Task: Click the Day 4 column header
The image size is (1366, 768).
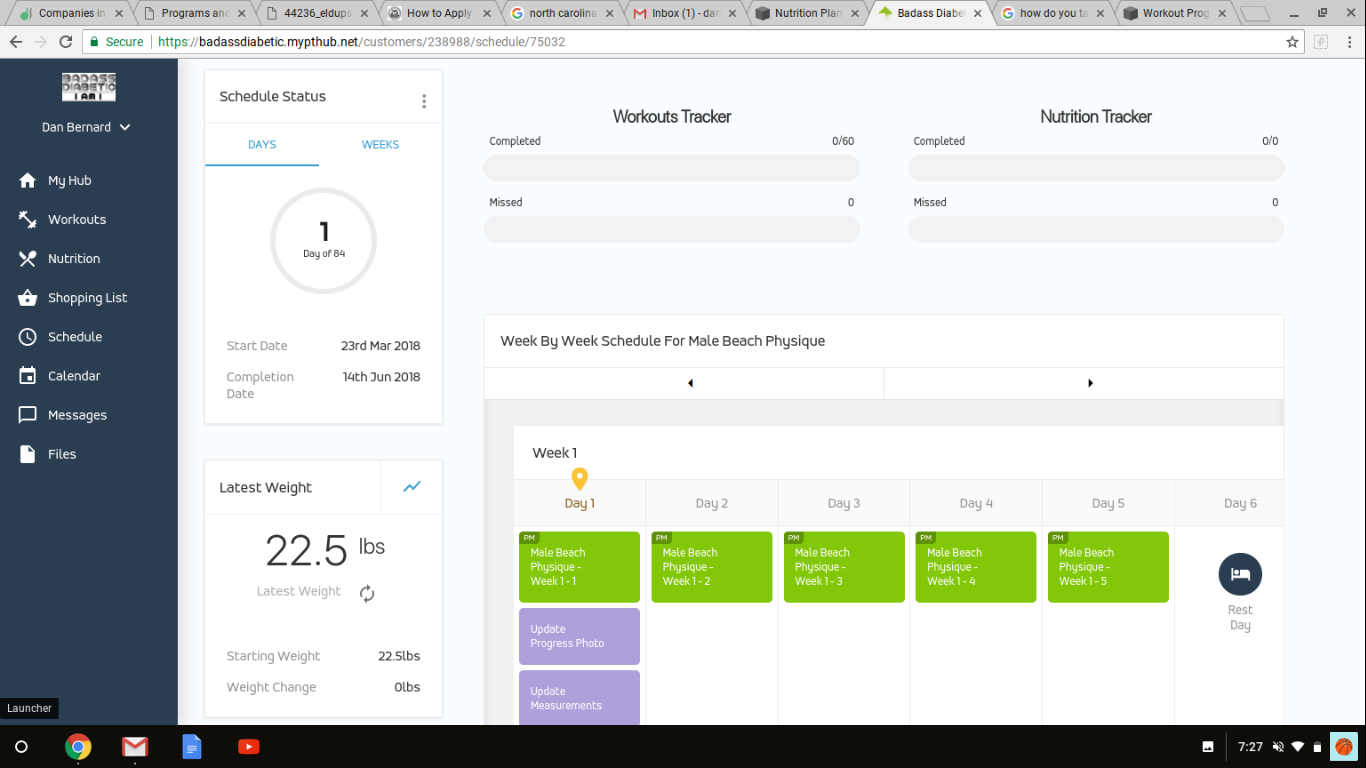Action: point(976,503)
